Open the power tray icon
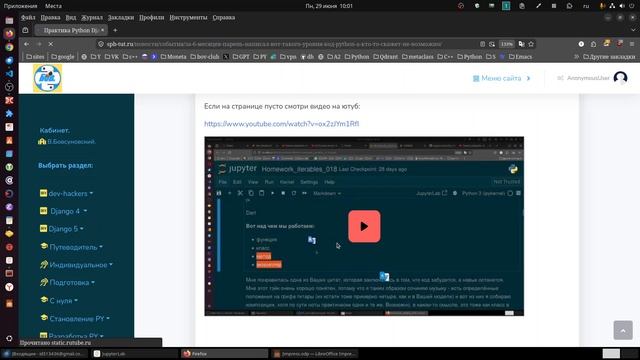The image size is (640, 360). click(x=632, y=6)
